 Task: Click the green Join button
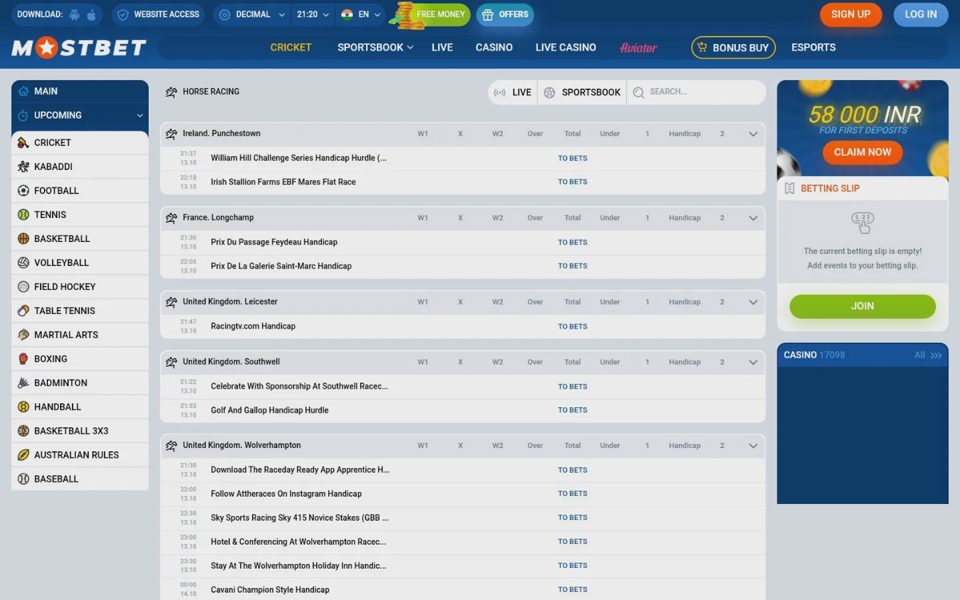pyautogui.click(x=862, y=306)
